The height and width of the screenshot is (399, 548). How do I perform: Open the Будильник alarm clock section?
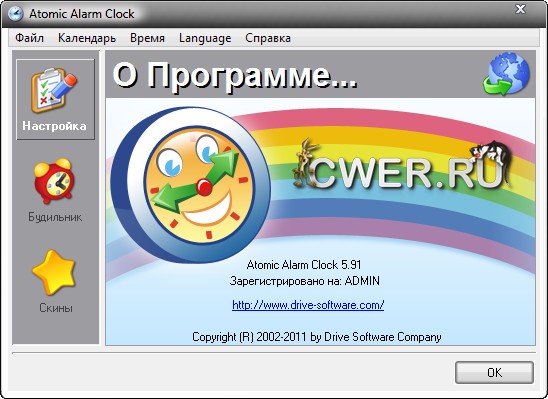point(55,190)
